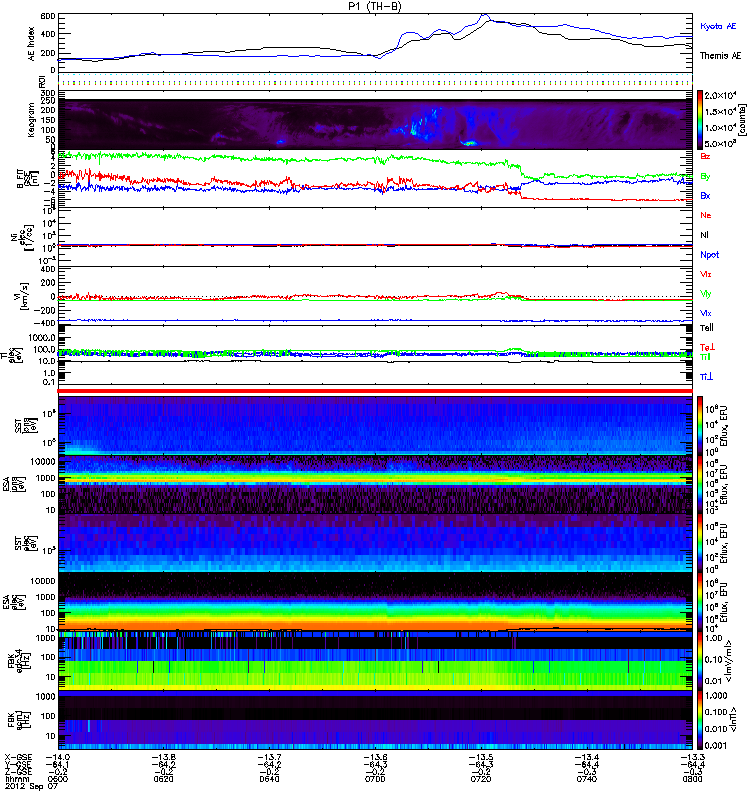Click the black Ni legend label
The height and width of the screenshot is (800, 750).
(x=705, y=235)
